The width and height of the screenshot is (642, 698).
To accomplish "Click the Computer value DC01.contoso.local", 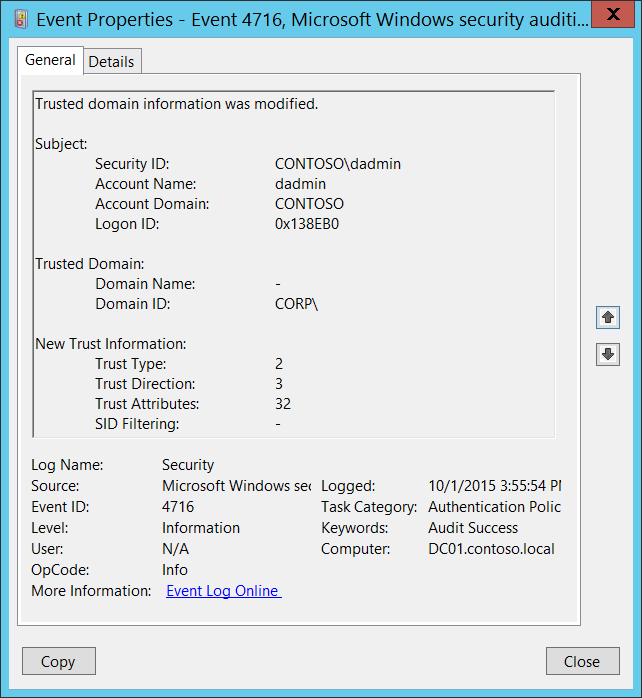I will (492, 549).
